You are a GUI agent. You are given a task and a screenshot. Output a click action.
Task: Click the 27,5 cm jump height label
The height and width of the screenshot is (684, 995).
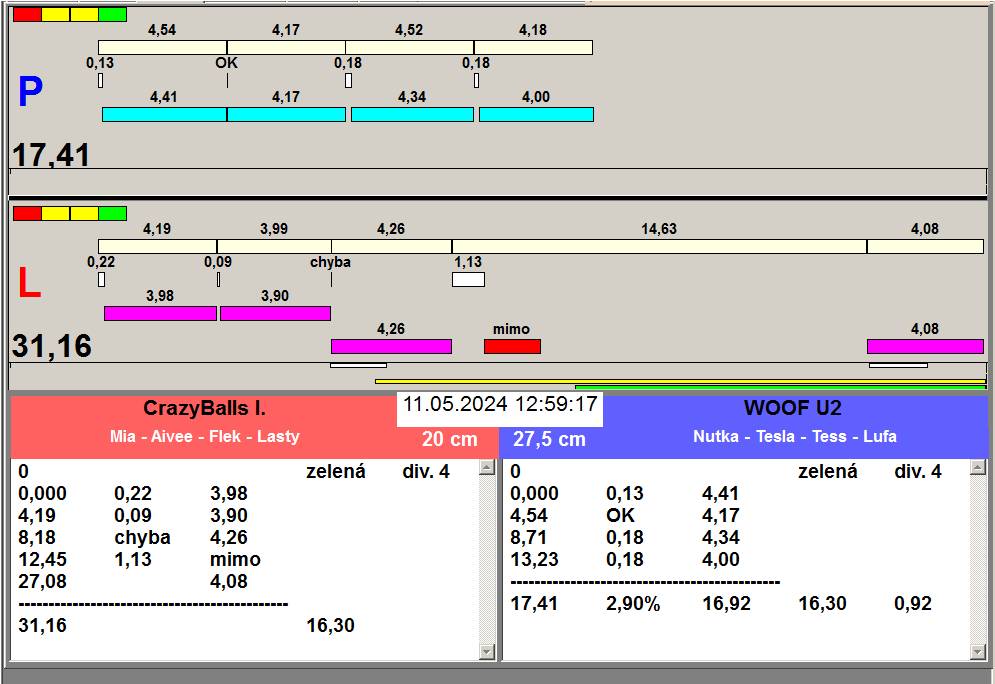pyautogui.click(x=549, y=438)
